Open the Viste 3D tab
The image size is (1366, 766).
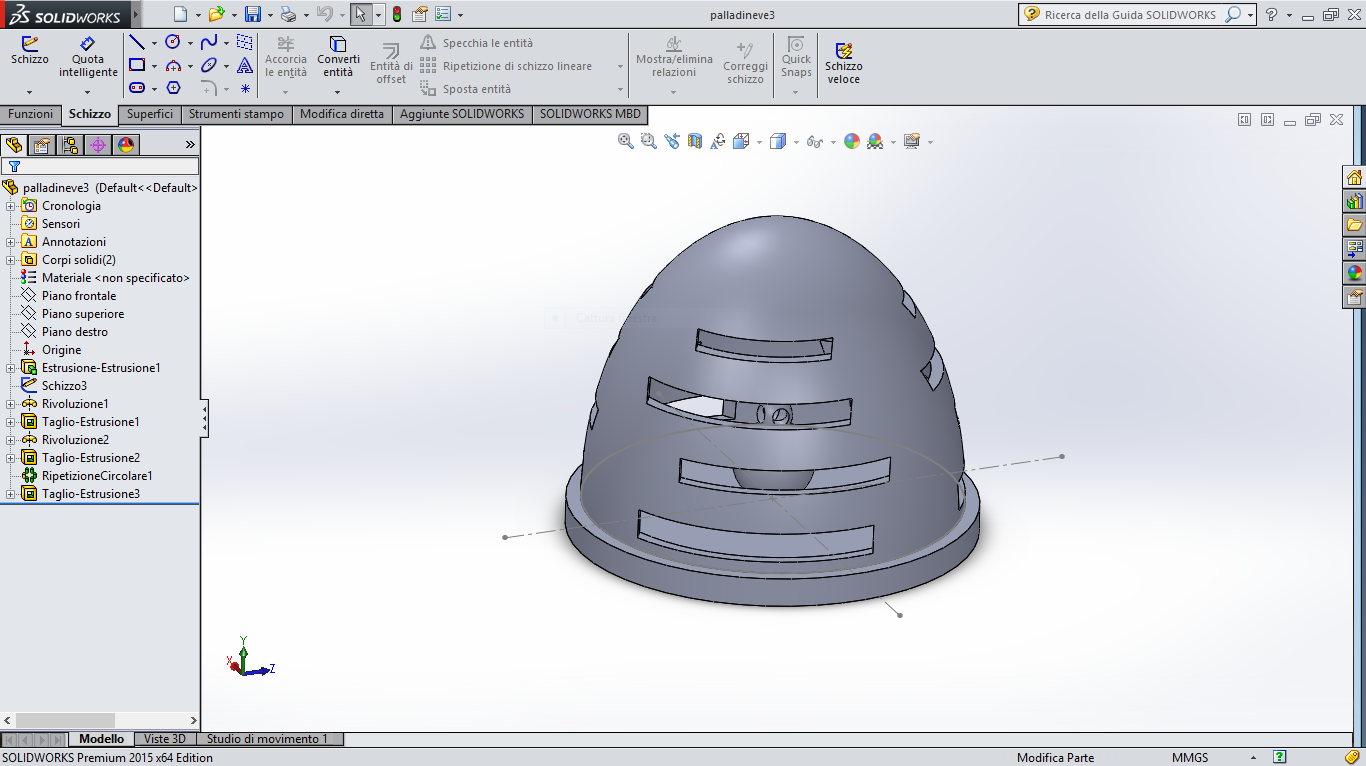(165, 739)
